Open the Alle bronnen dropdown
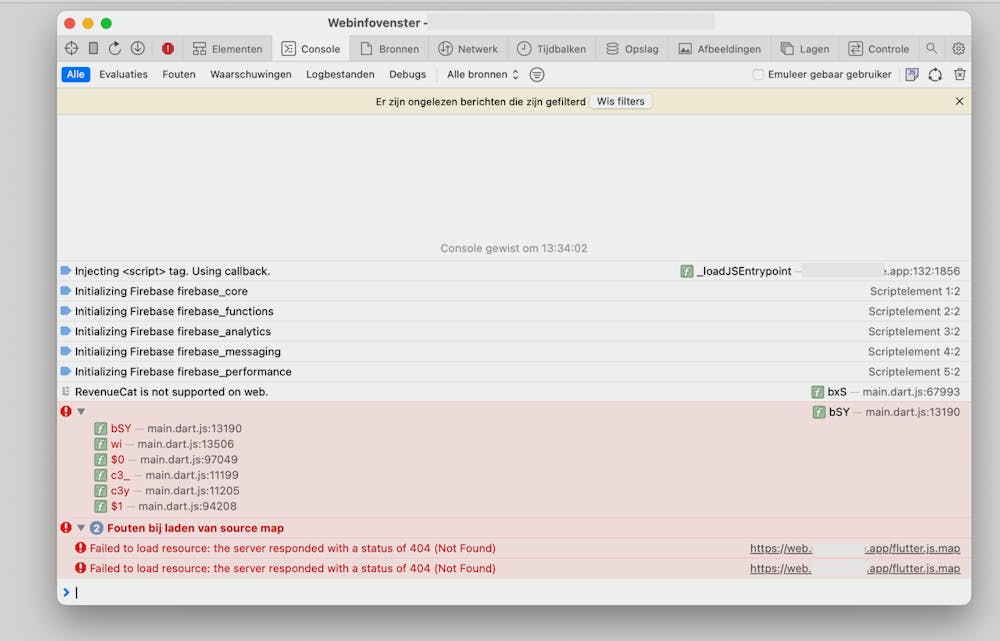1000x641 pixels. click(483, 74)
